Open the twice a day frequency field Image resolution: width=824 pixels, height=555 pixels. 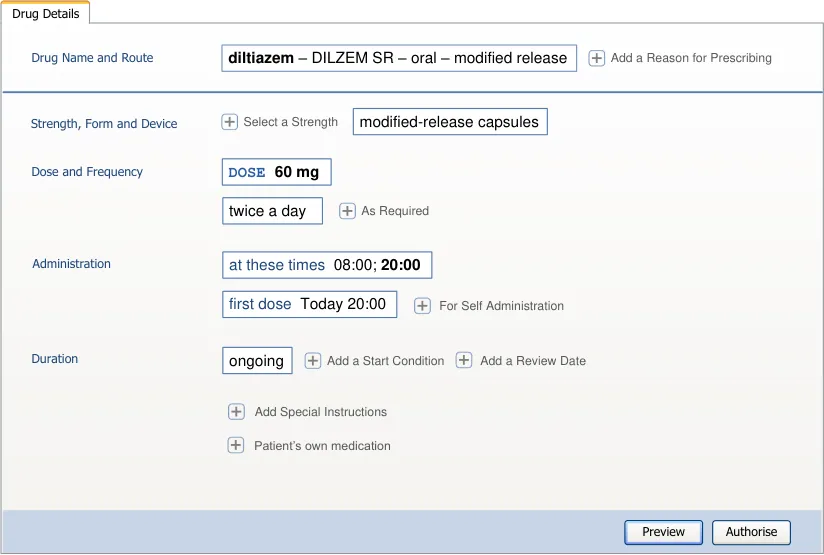[x=272, y=211]
